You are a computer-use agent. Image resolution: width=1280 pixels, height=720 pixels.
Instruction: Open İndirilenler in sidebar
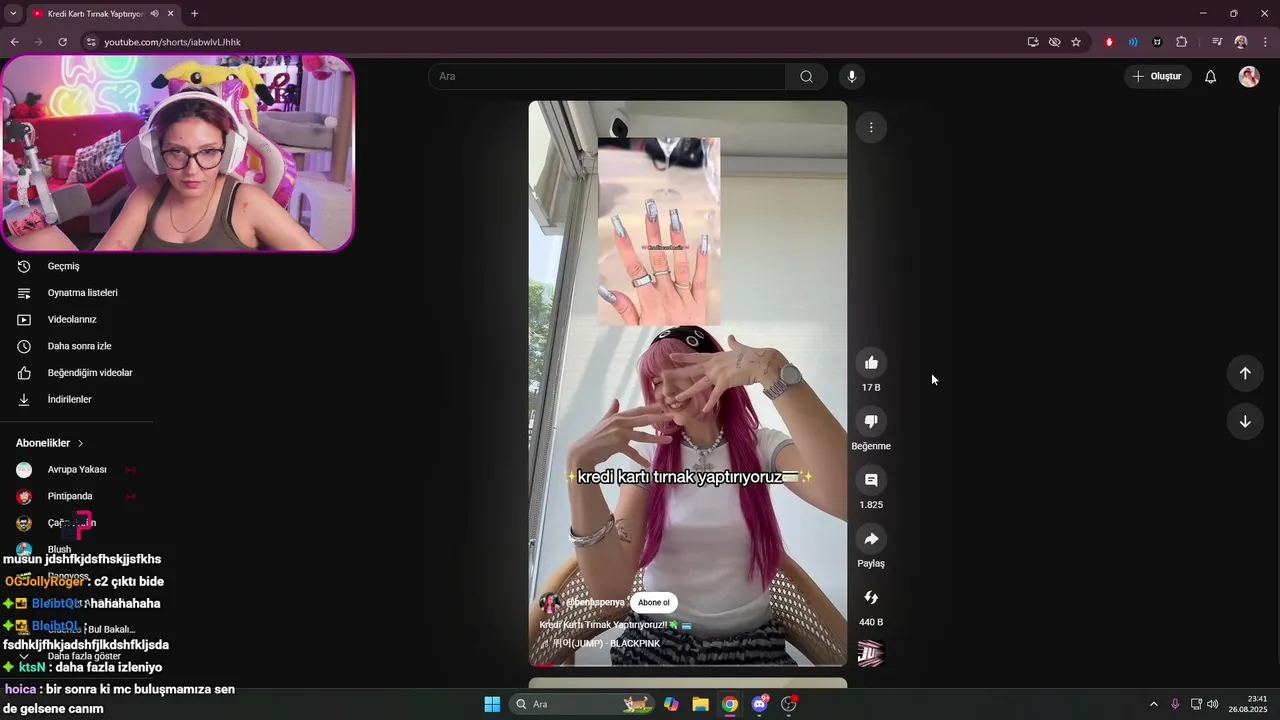(x=69, y=400)
